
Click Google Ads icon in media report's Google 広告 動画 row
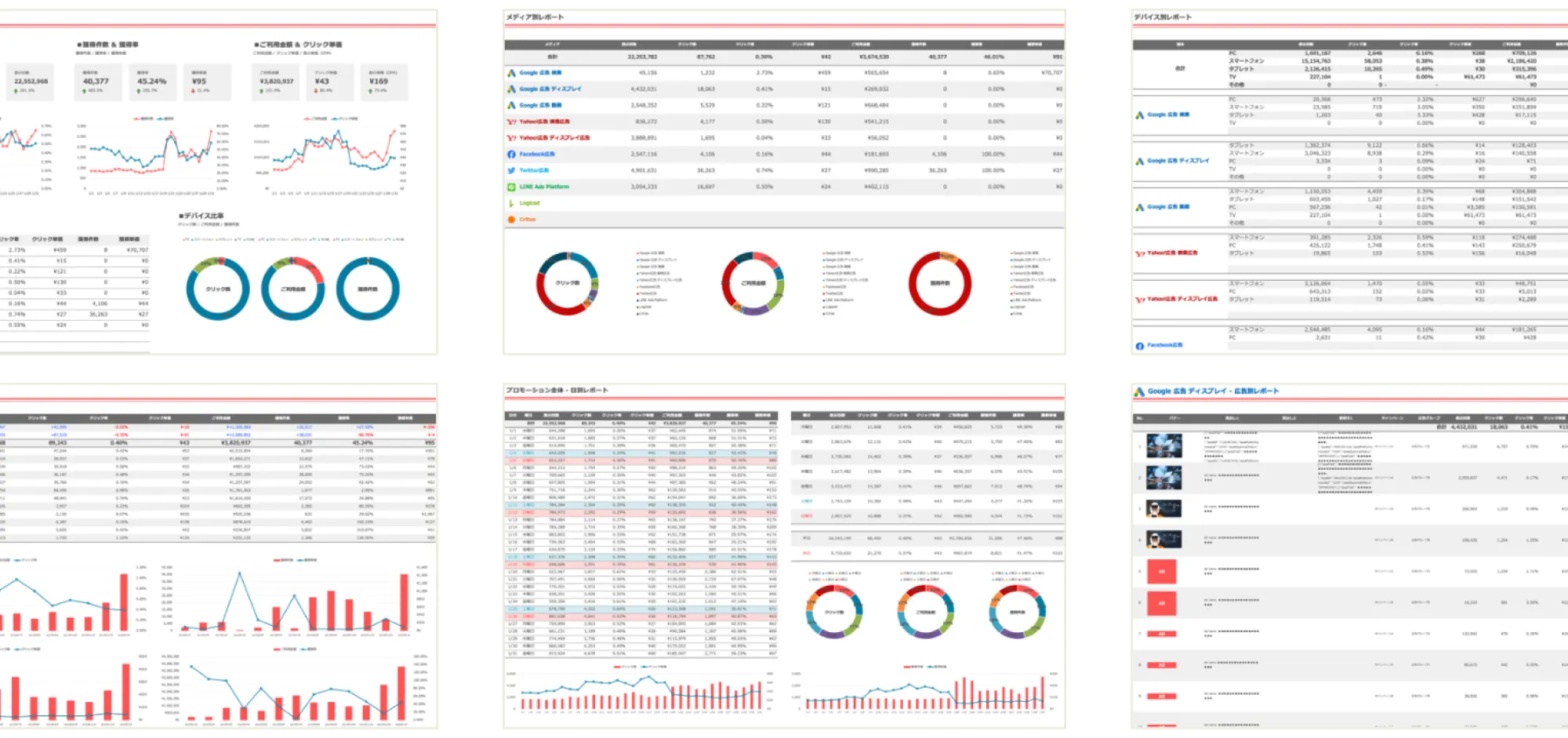[511, 105]
